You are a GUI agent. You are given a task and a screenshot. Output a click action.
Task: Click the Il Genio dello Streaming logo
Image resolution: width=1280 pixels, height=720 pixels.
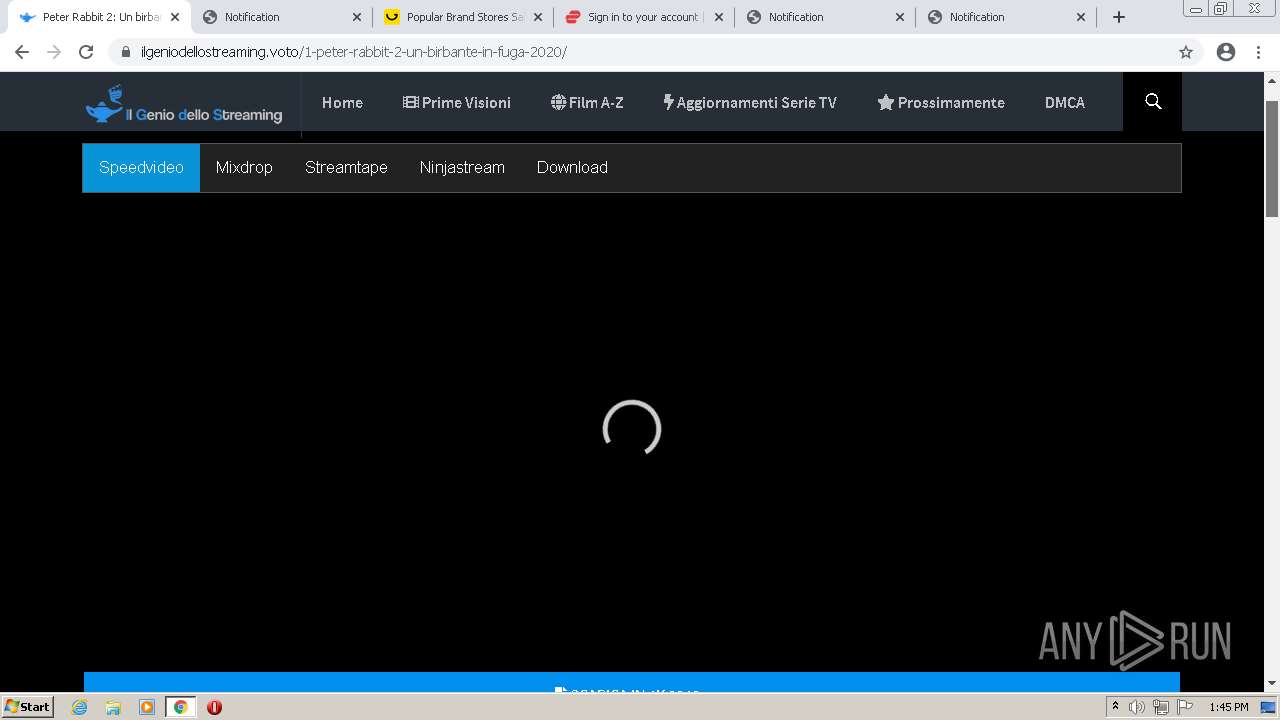(x=184, y=104)
